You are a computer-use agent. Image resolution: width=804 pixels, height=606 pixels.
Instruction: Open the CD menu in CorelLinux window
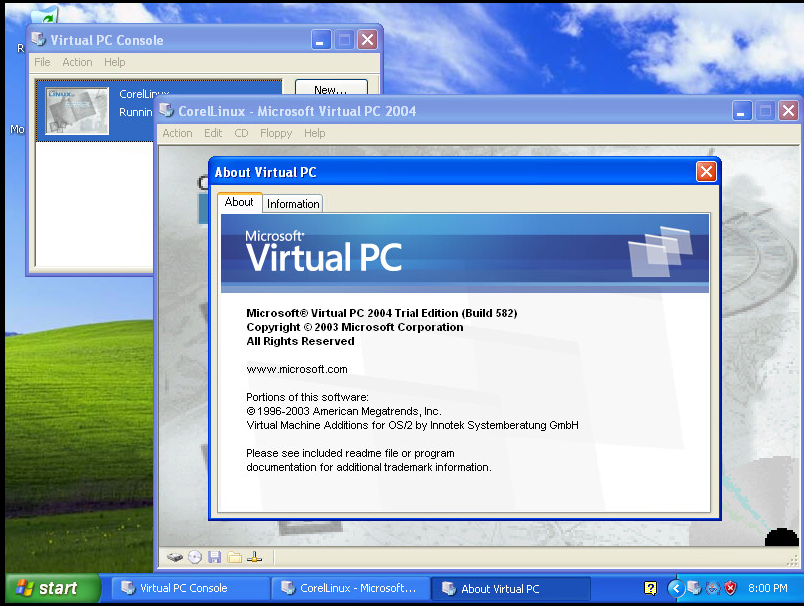tap(241, 133)
